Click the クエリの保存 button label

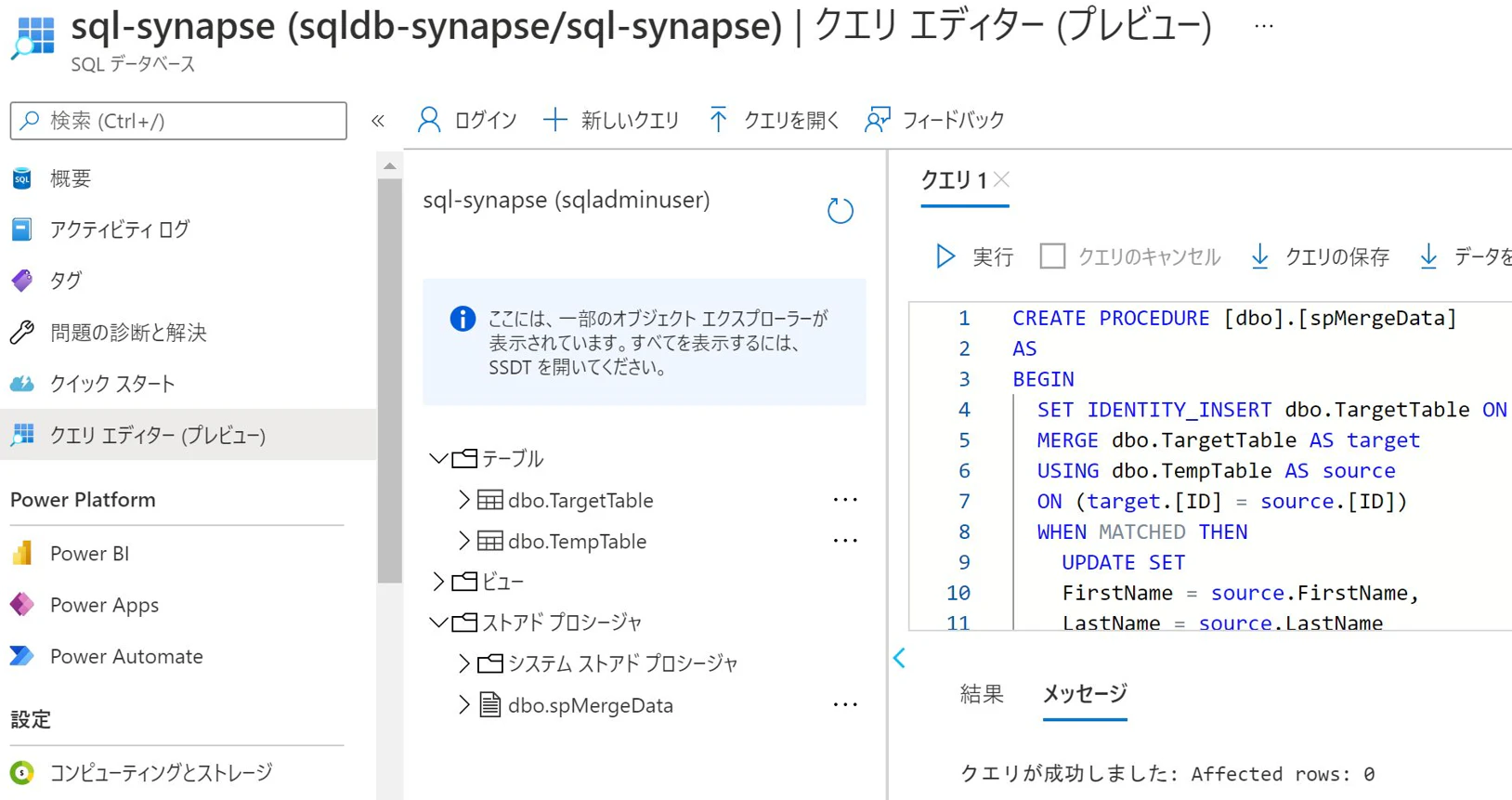1336,256
